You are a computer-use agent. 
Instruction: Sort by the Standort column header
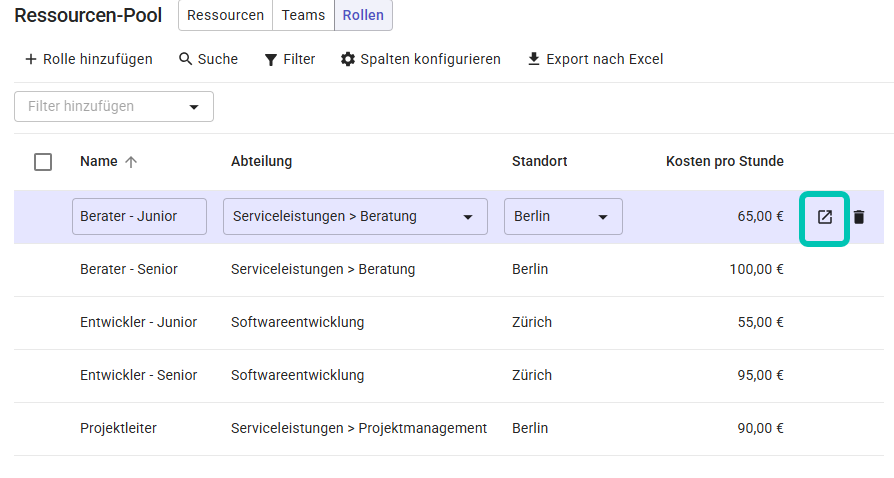[x=539, y=161]
